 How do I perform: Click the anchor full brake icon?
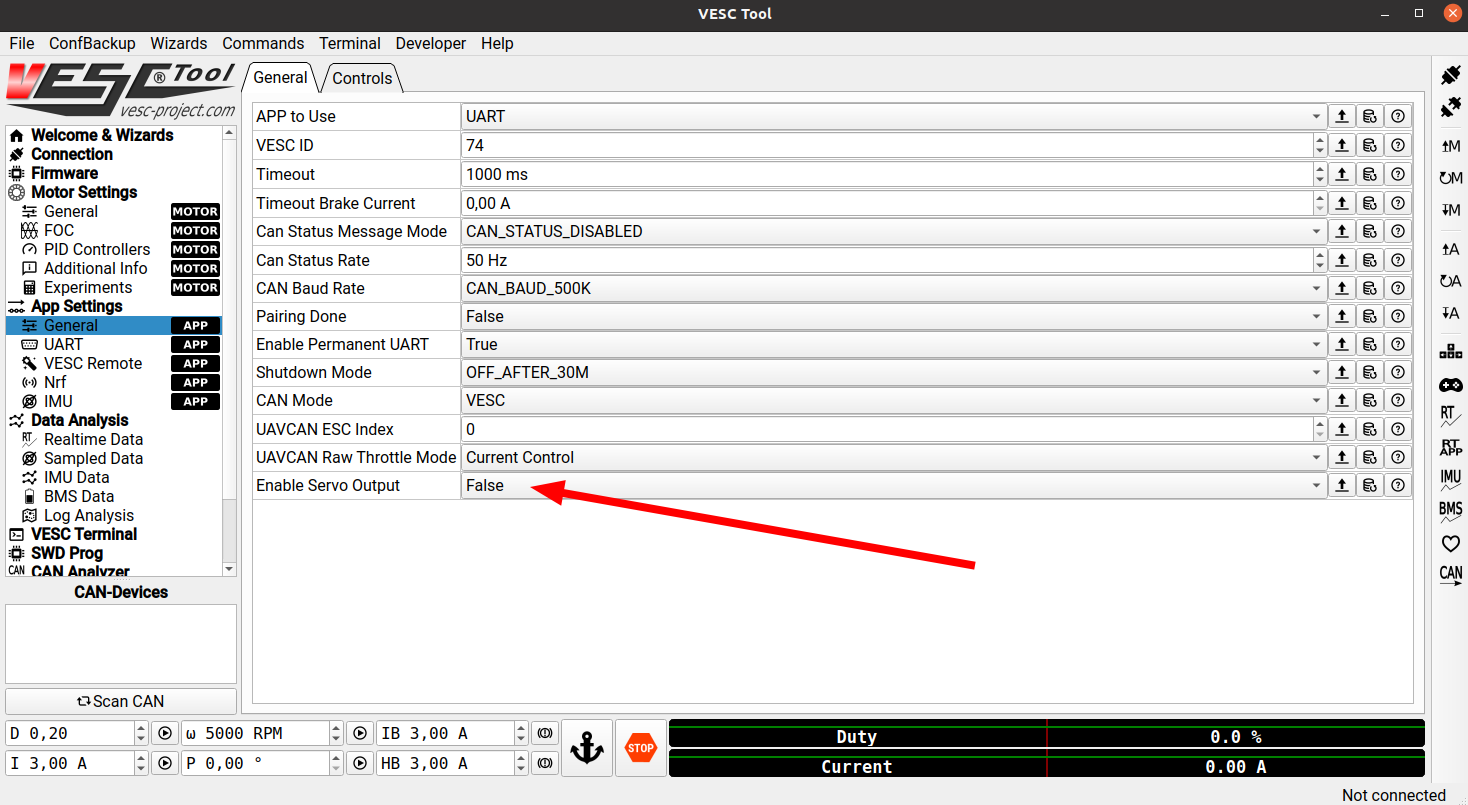587,748
